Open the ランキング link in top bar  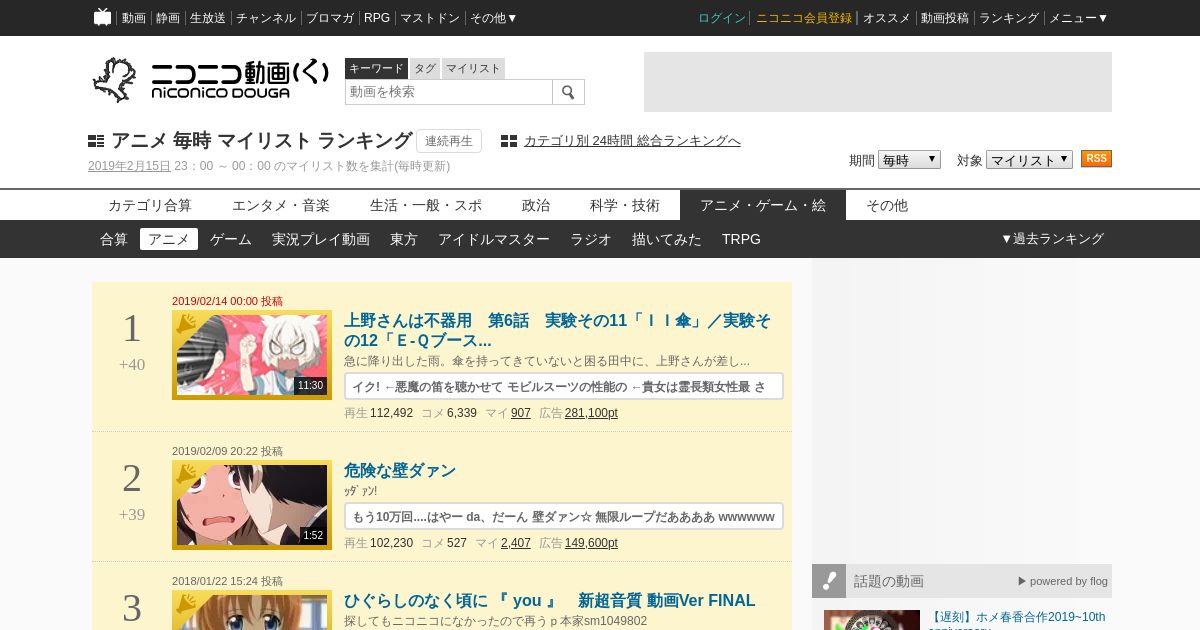tap(1009, 18)
